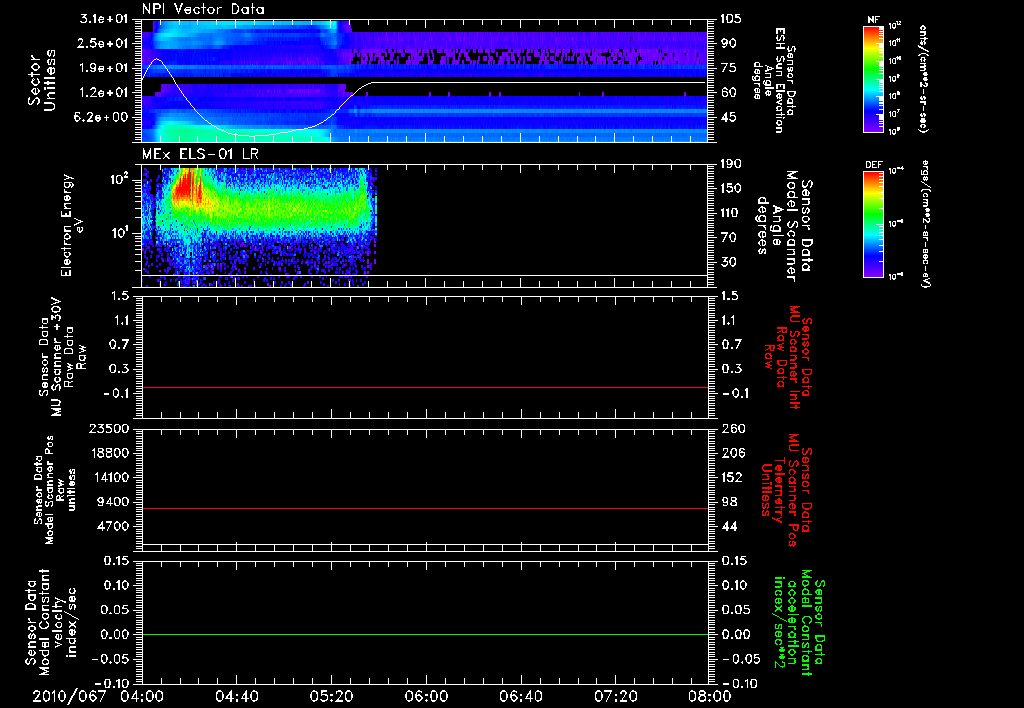Click the "260" telemetry tick value

(733, 429)
